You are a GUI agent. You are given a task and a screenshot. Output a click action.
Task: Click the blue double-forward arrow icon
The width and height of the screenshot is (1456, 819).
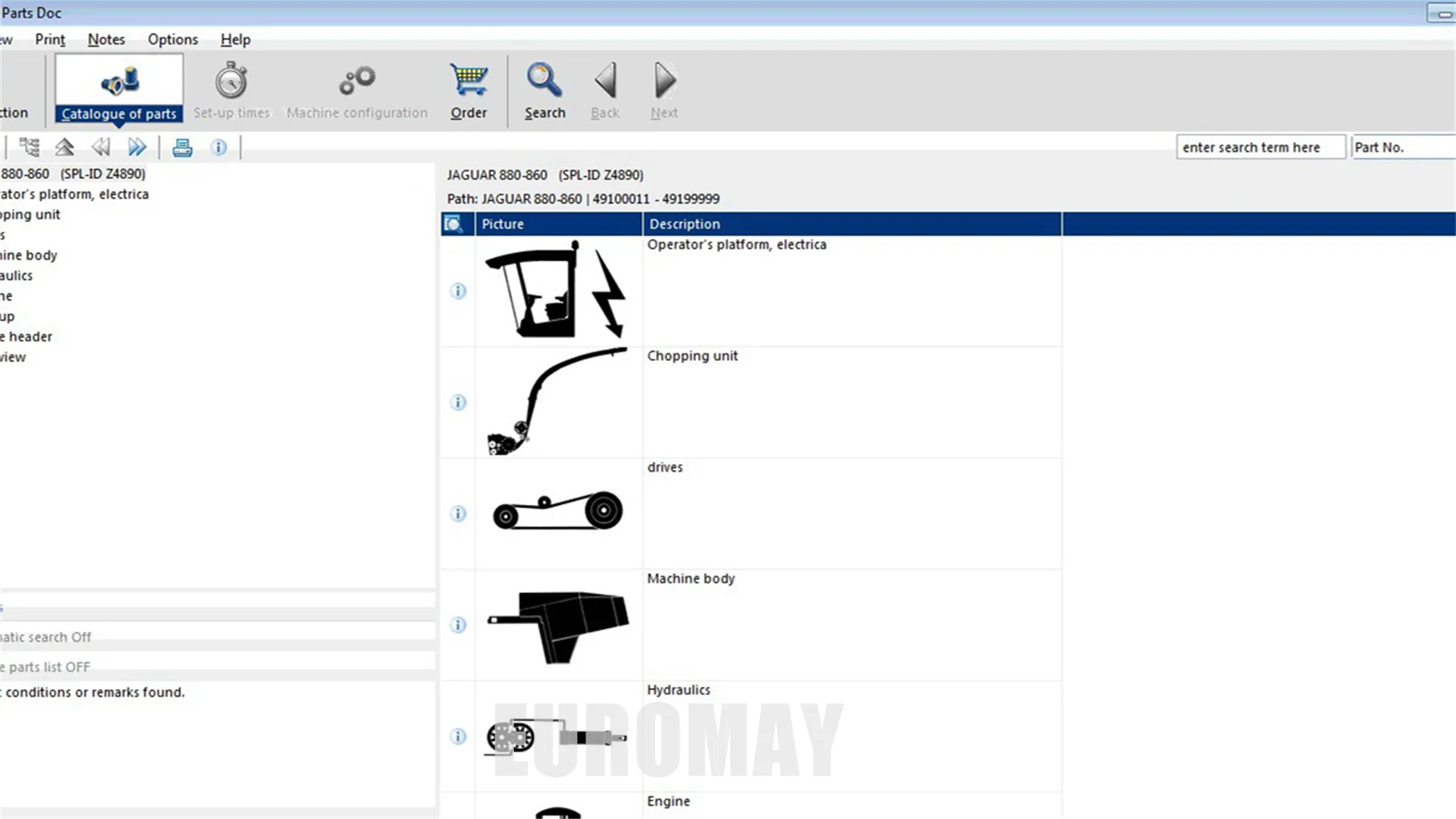[x=137, y=147]
